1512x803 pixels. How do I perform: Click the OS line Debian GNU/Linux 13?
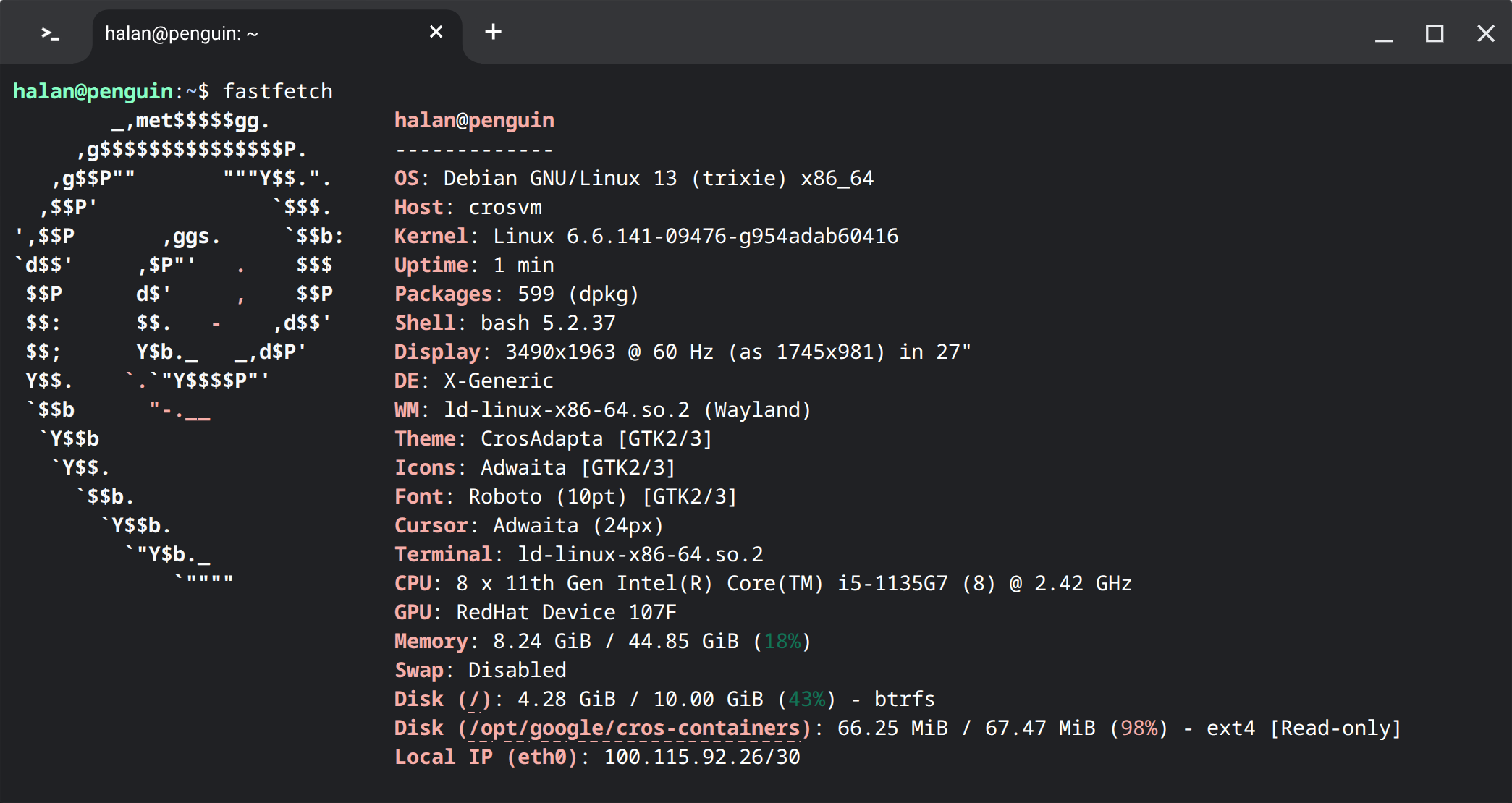coord(634,178)
